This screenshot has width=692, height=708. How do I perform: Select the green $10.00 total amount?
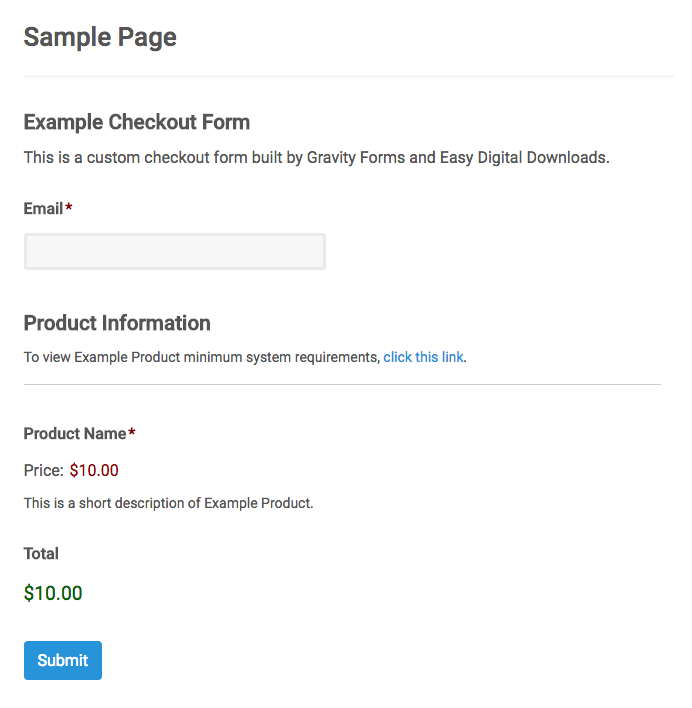[53, 593]
